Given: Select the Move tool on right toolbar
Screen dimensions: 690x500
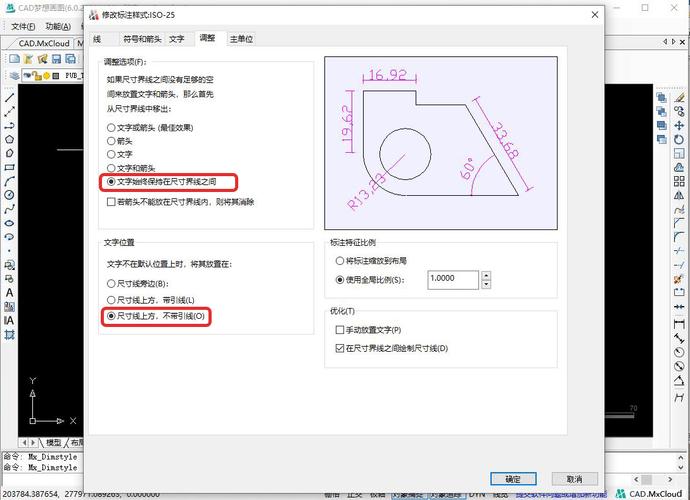Looking at the screenshot, I should pyautogui.click(x=679, y=126).
